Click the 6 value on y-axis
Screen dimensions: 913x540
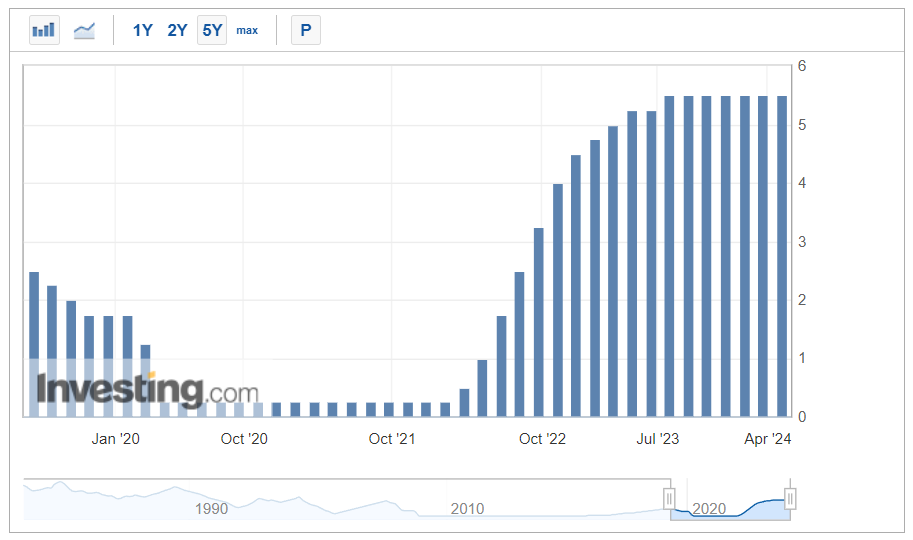click(x=801, y=66)
